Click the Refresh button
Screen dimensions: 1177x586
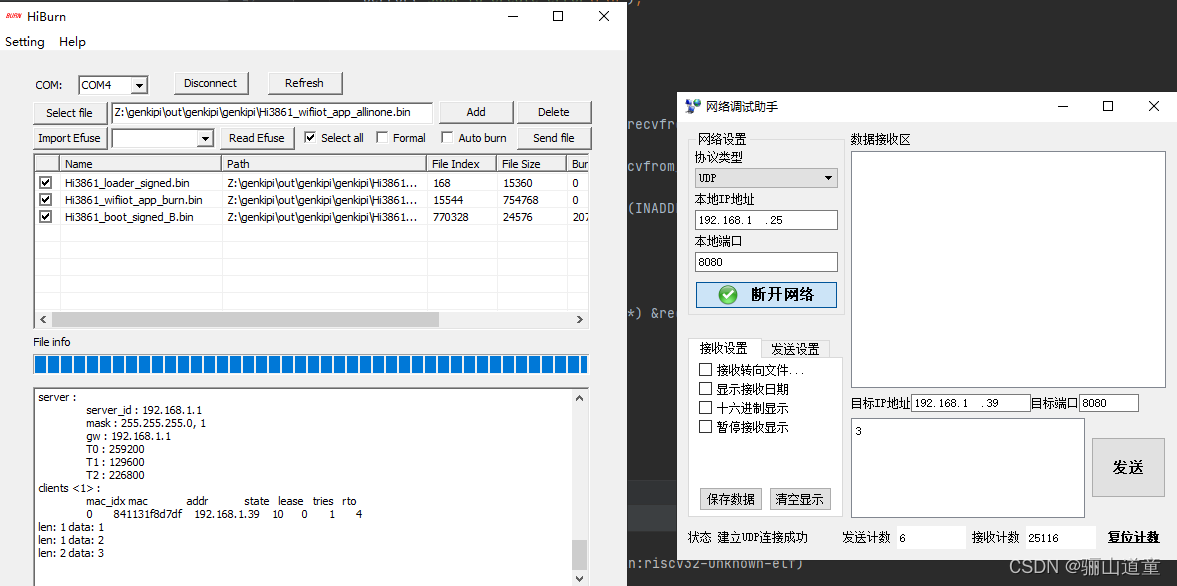[x=305, y=83]
